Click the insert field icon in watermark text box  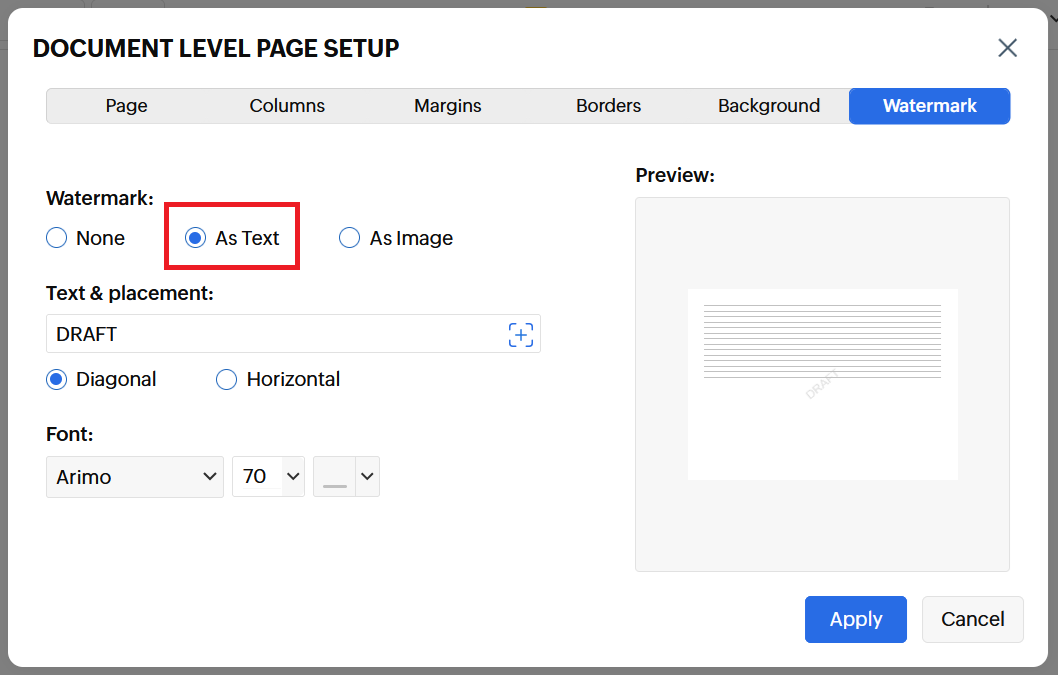click(520, 335)
